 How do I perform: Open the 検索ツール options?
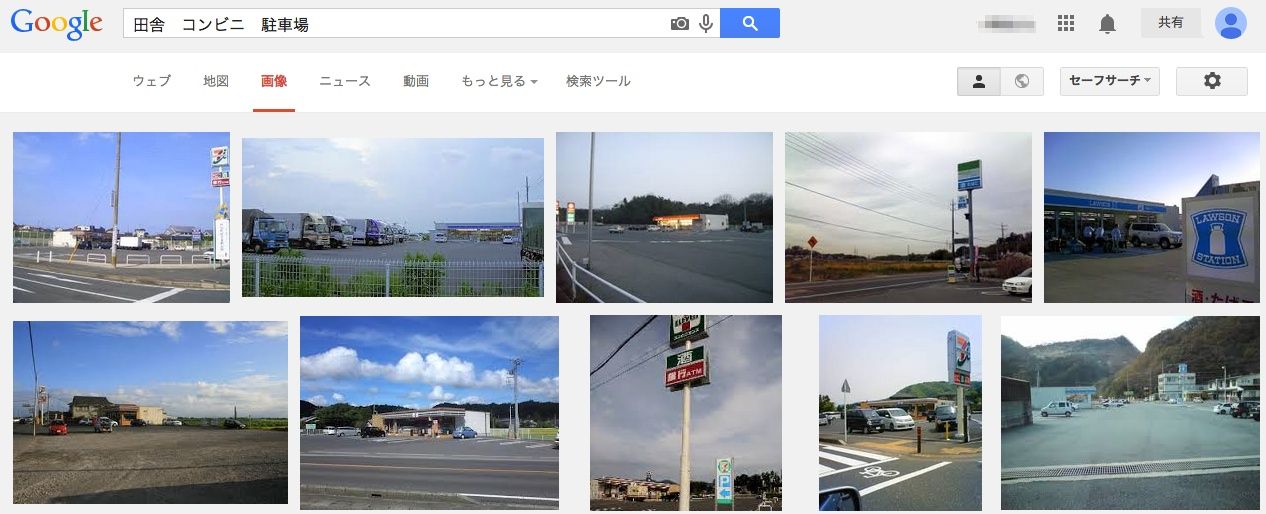click(598, 81)
